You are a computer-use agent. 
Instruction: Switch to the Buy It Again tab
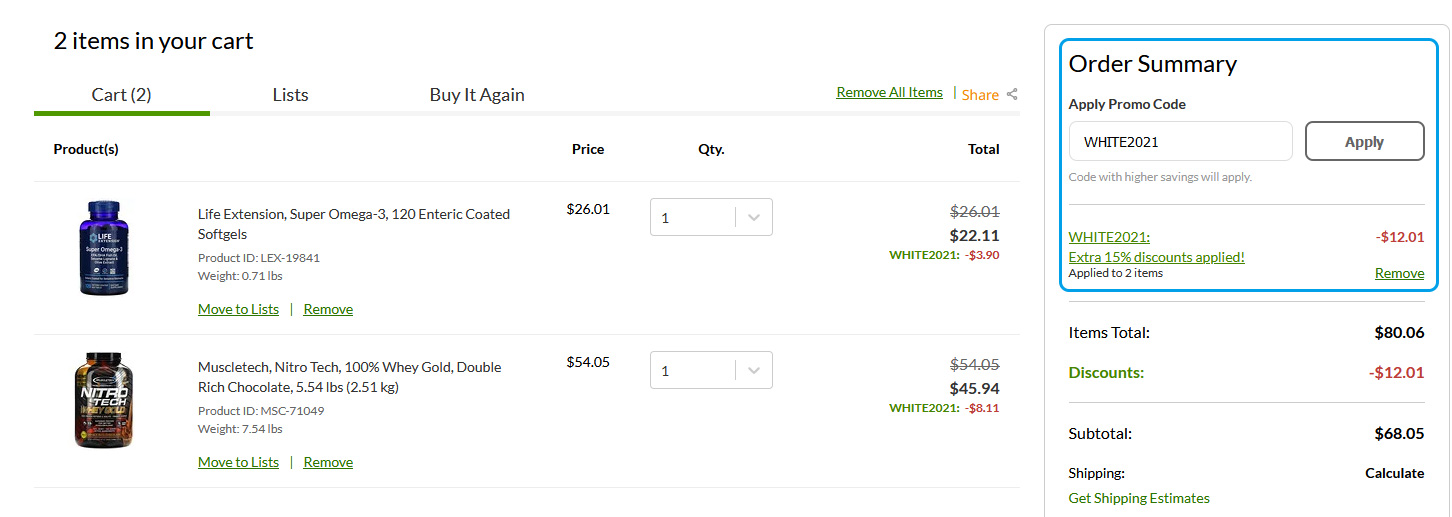tap(477, 95)
